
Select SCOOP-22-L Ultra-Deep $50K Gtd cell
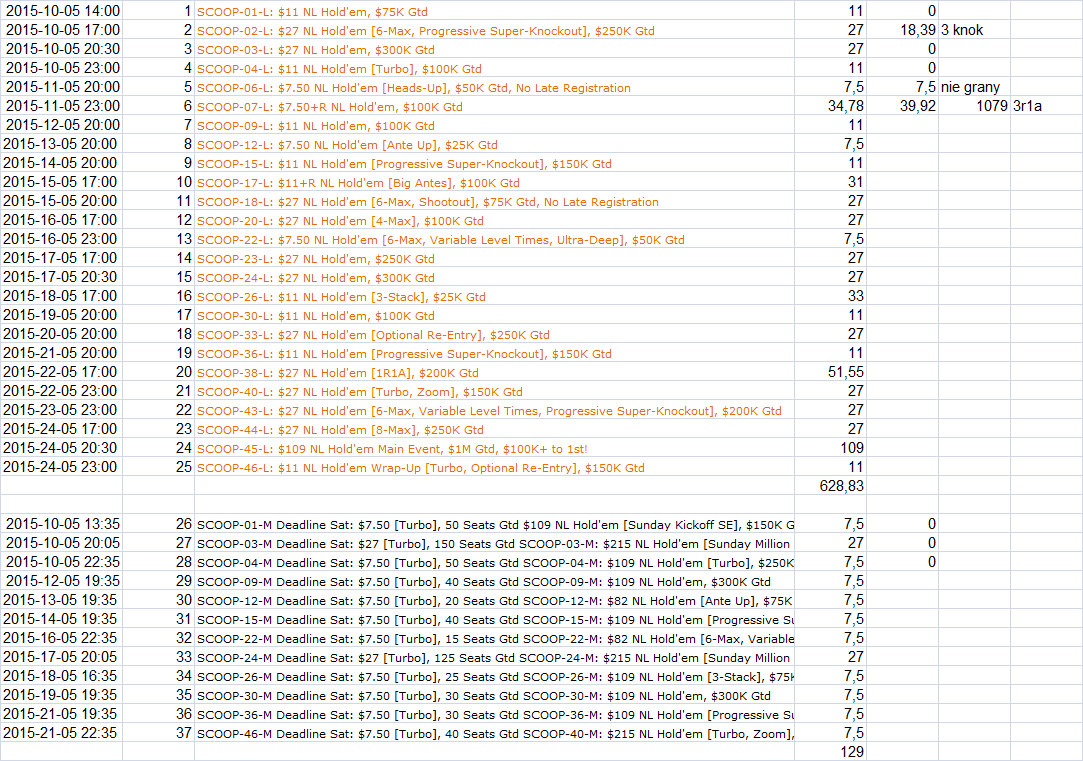tap(494, 239)
